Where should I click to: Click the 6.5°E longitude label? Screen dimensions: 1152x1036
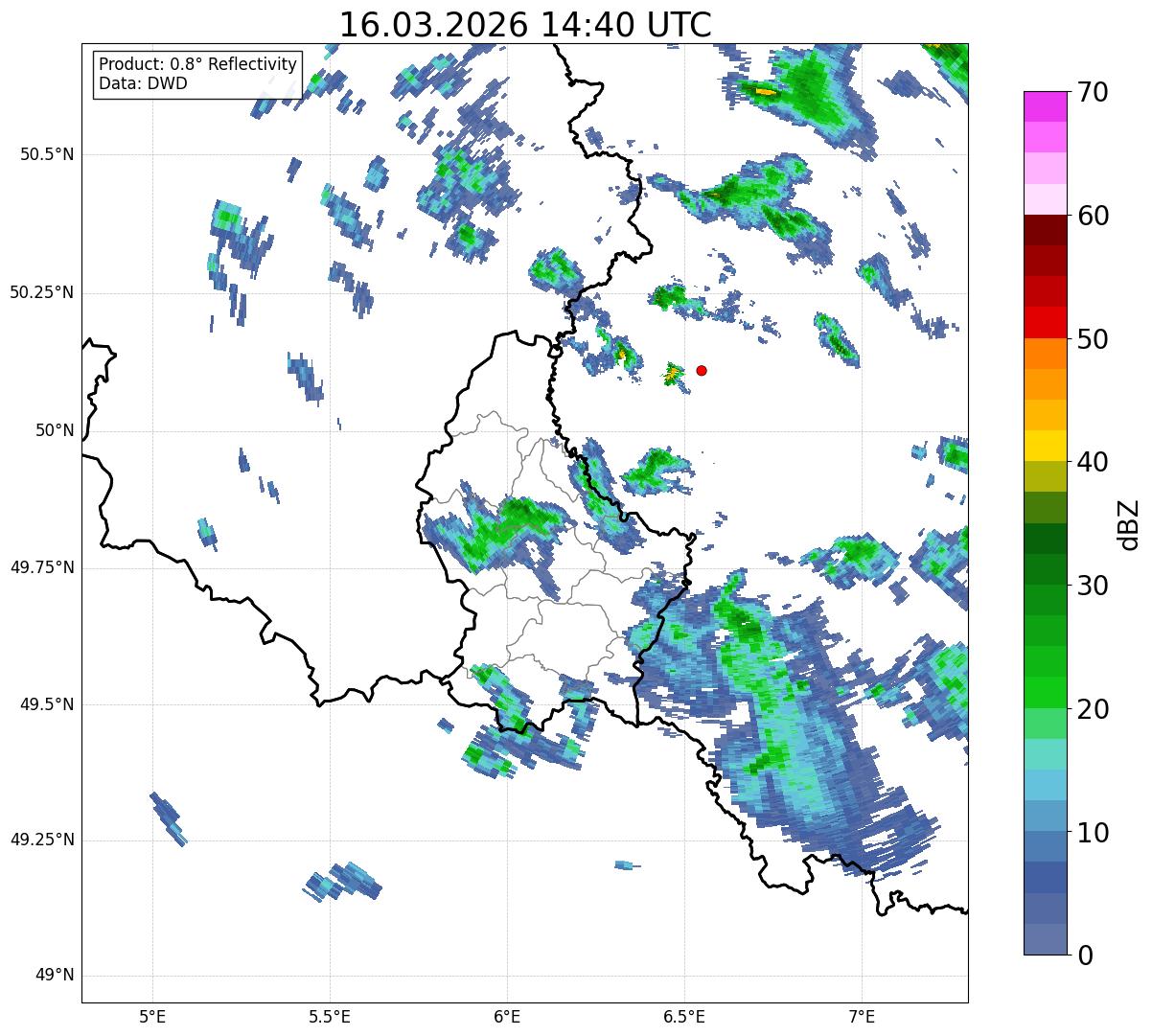(684, 1016)
